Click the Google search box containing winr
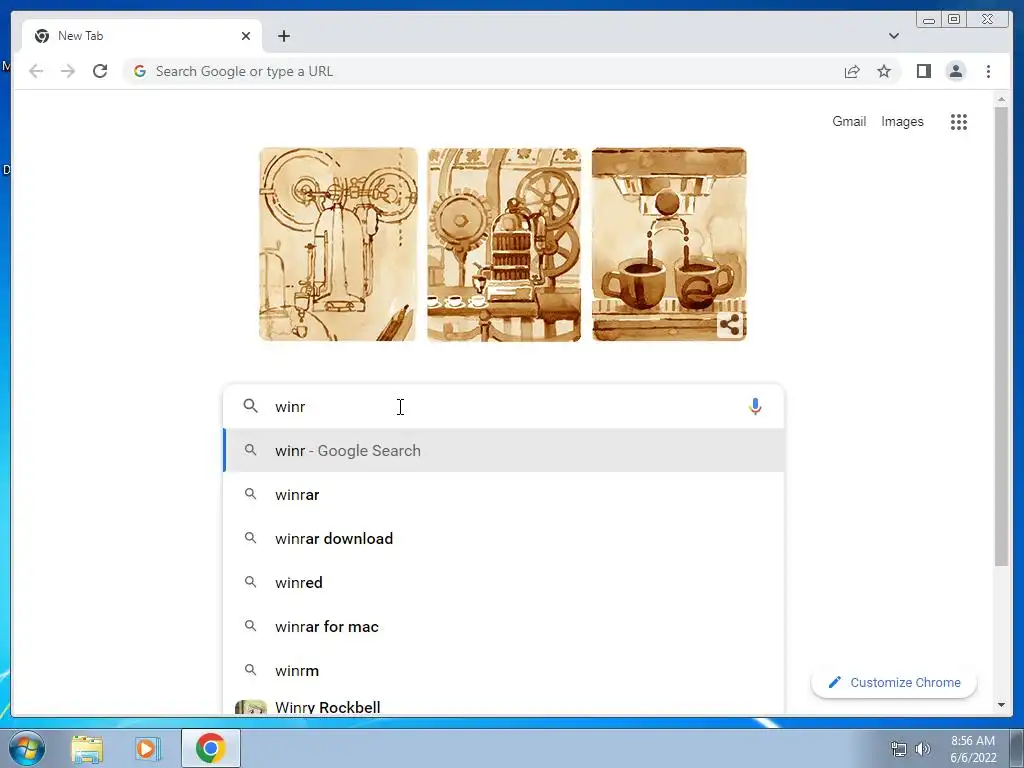The image size is (1024, 768). tap(503, 406)
